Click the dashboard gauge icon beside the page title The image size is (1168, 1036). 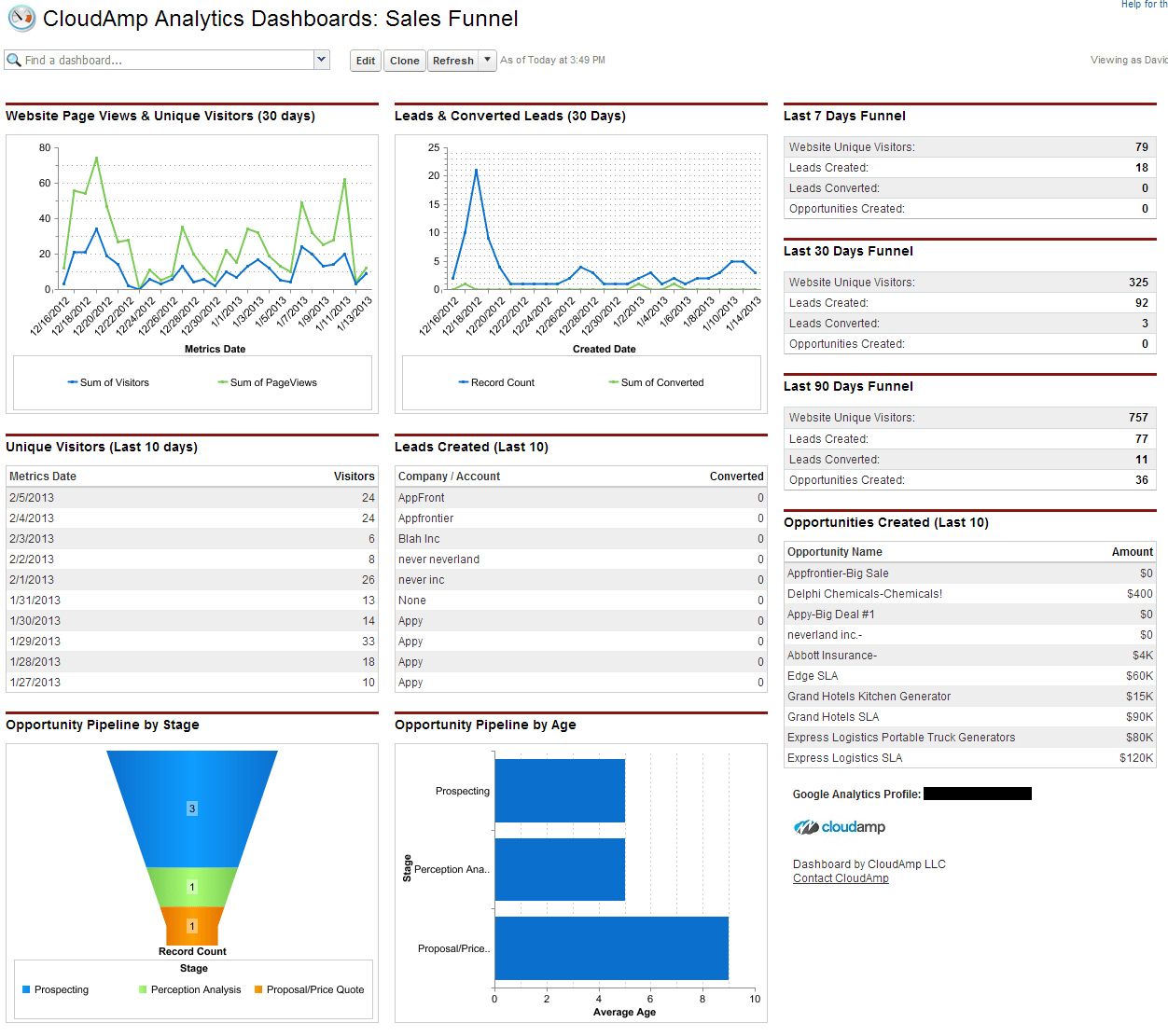(21, 18)
